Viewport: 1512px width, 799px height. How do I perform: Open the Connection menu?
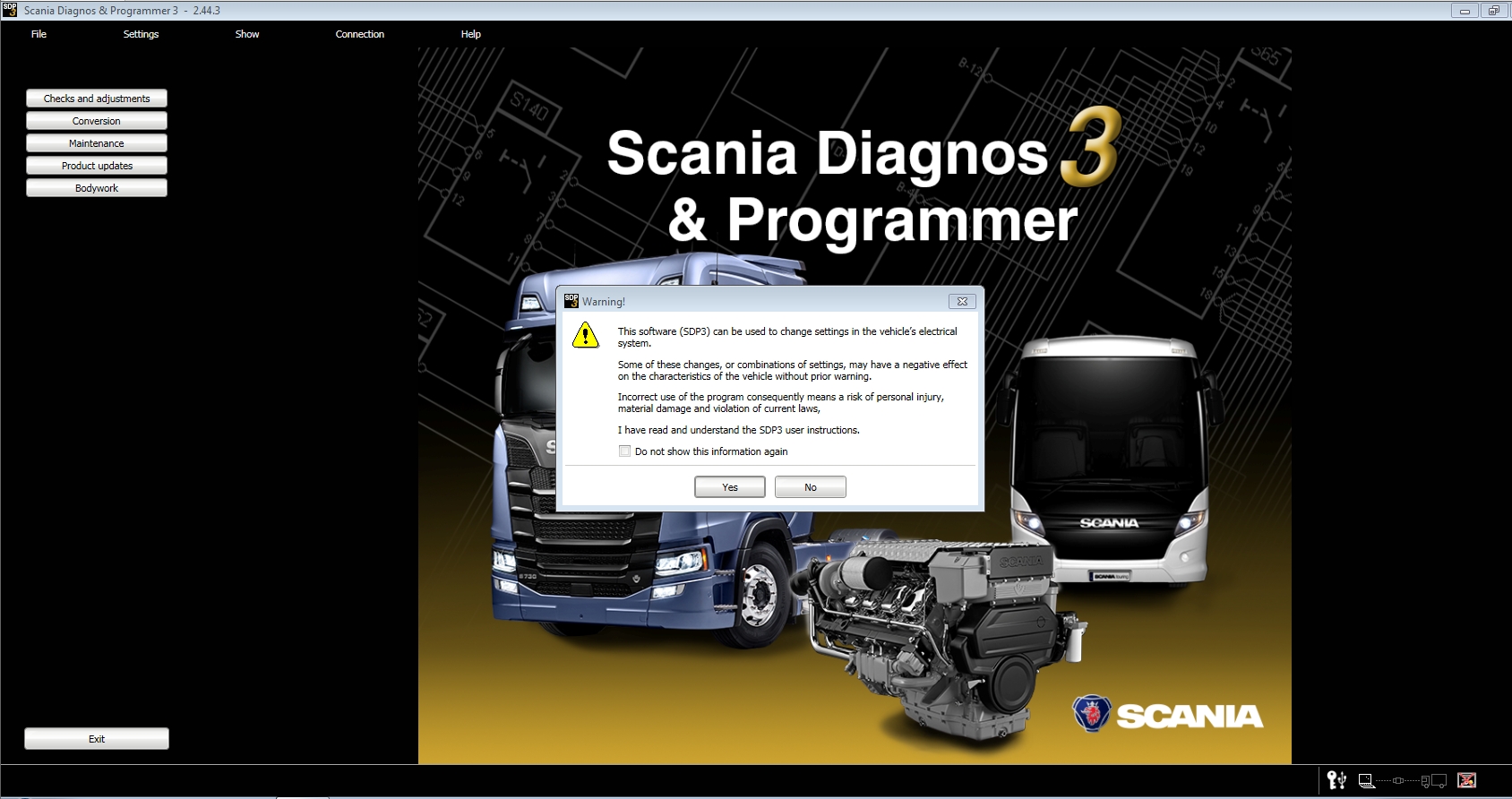pos(360,34)
